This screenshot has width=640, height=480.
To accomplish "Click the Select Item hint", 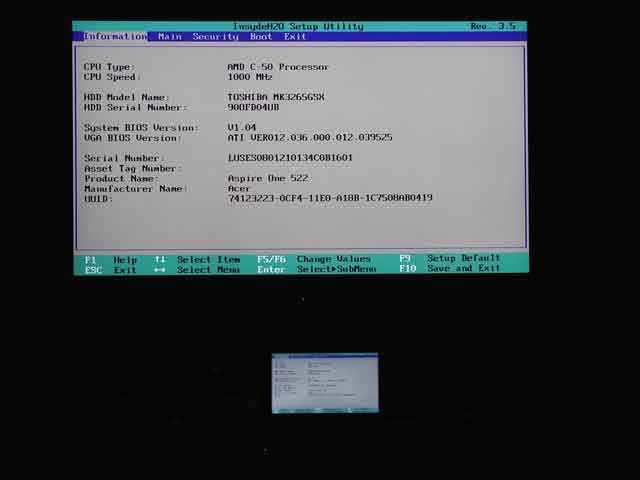I will click(208, 260).
